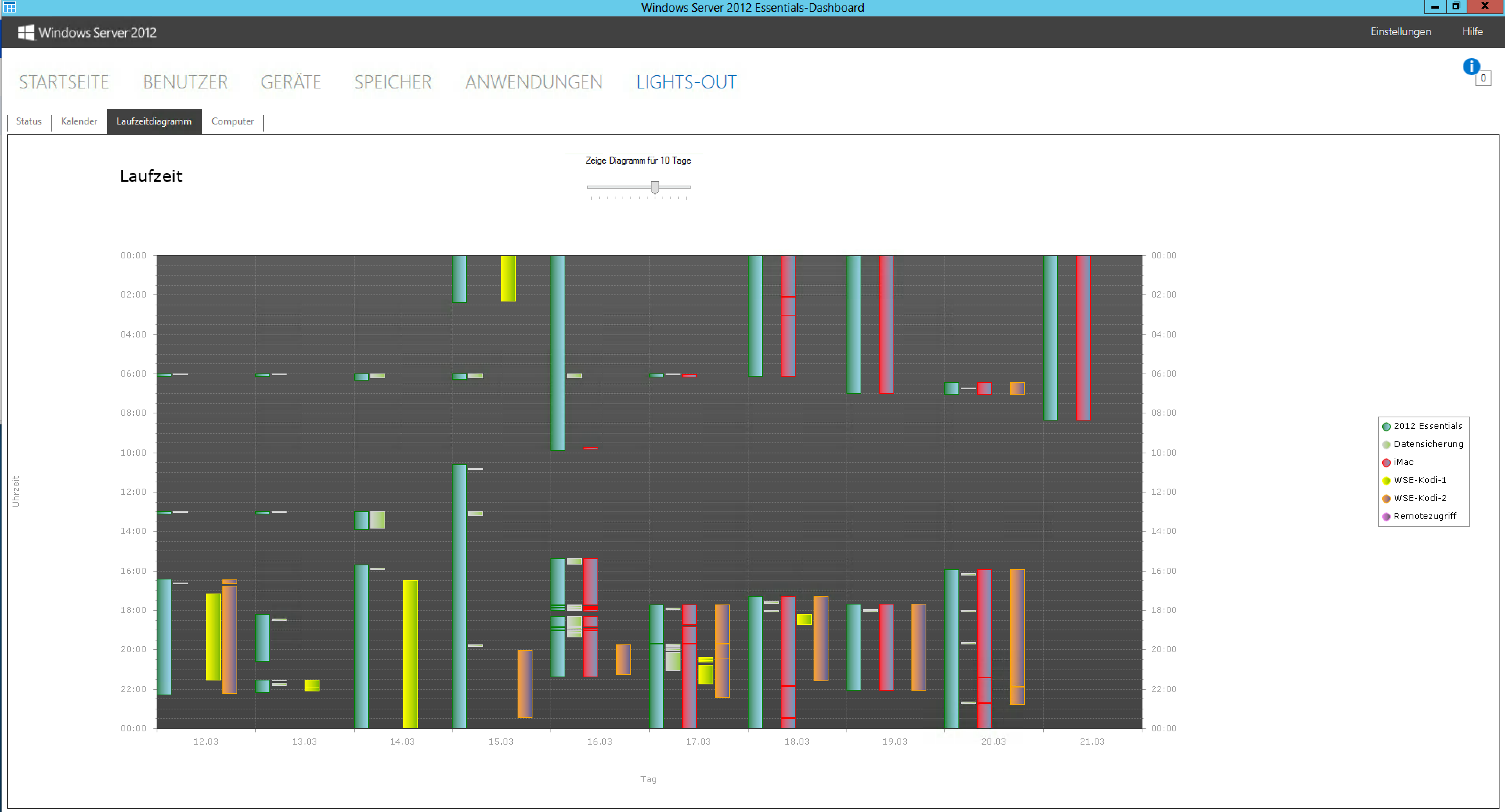Image resolution: width=1505 pixels, height=812 pixels.
Task: Click the long green server bar on 15.03
Action: click(459, 596)
